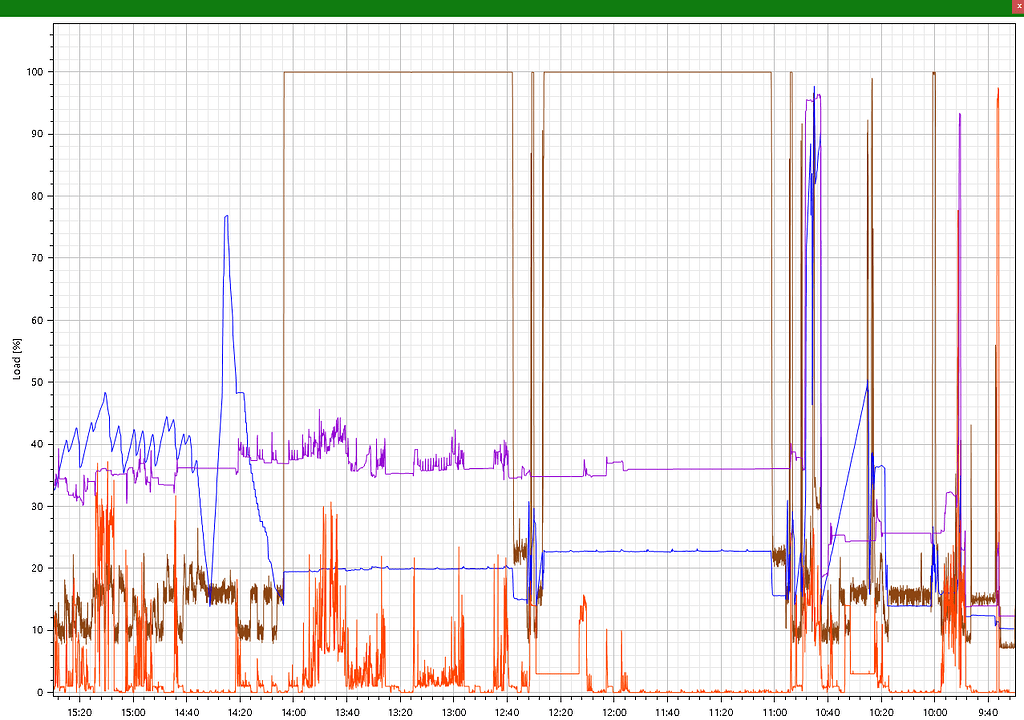Click the 14:00 time label

click(293, 712)
